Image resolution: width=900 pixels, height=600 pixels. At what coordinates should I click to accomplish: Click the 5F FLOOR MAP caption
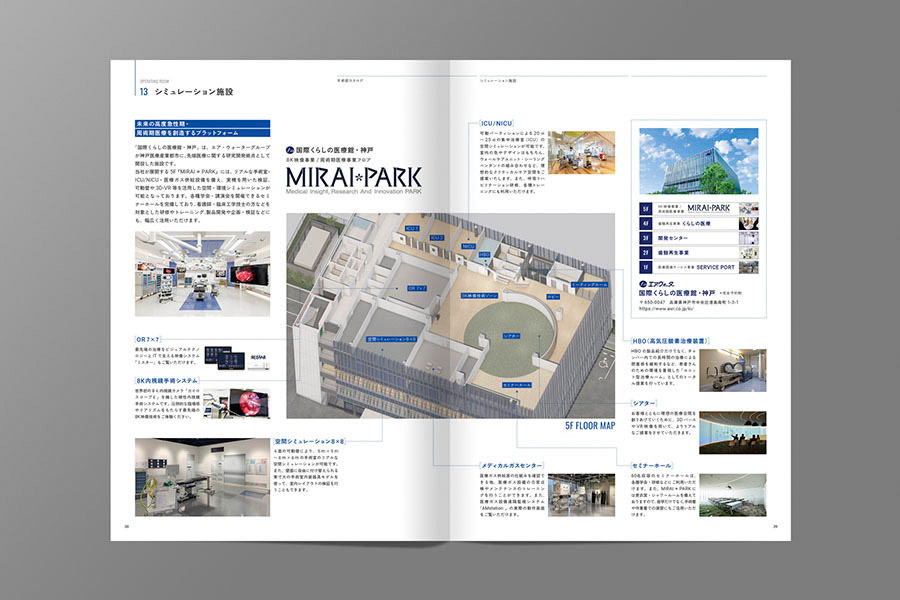point(590,425)
